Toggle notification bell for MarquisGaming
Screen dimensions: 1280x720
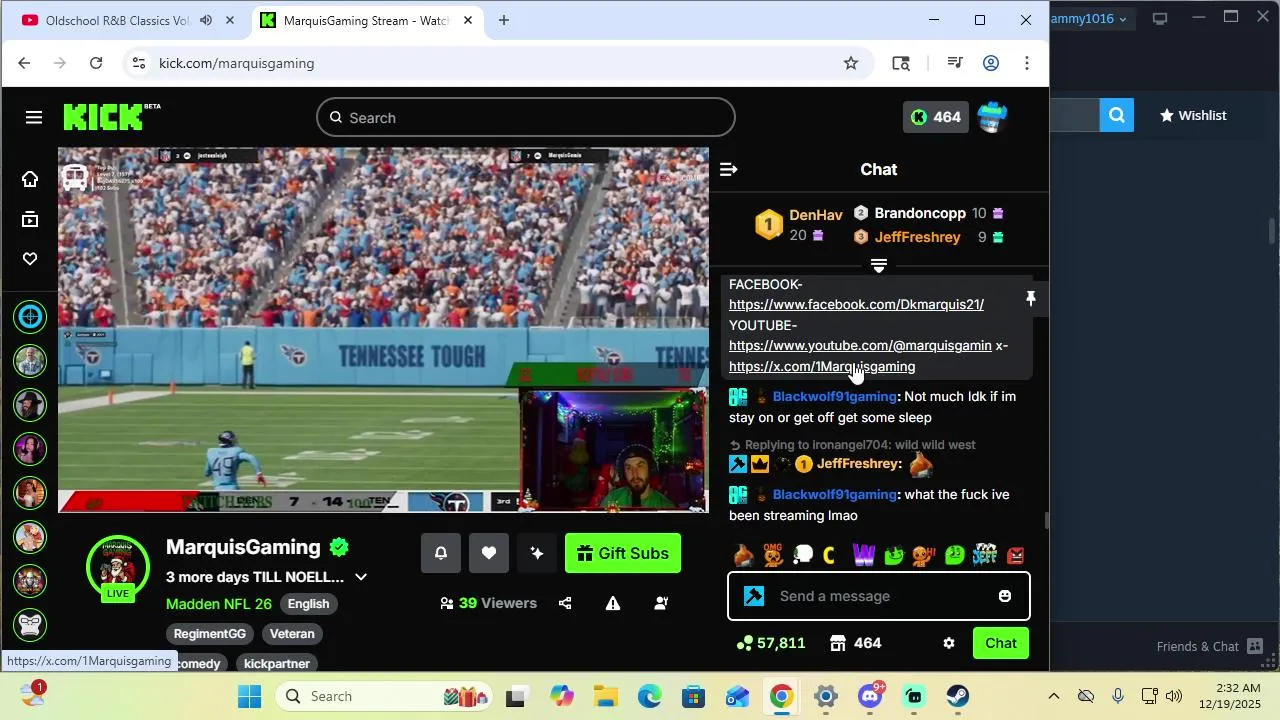click(x=441, y=553)
